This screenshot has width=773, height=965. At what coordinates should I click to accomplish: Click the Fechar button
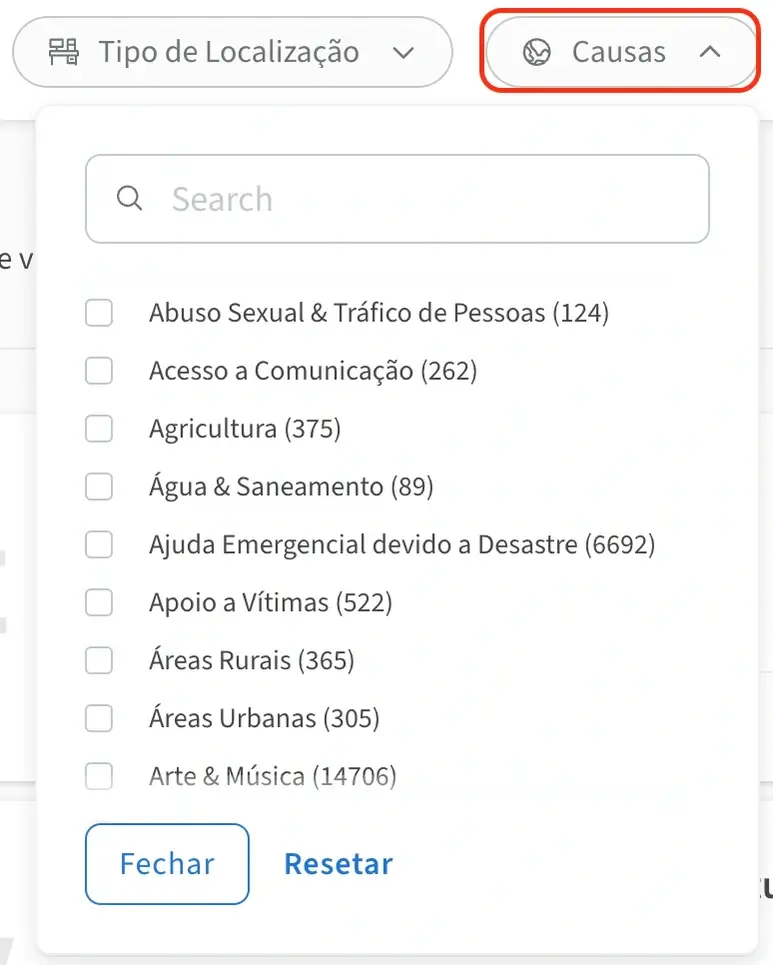(167, 864)
